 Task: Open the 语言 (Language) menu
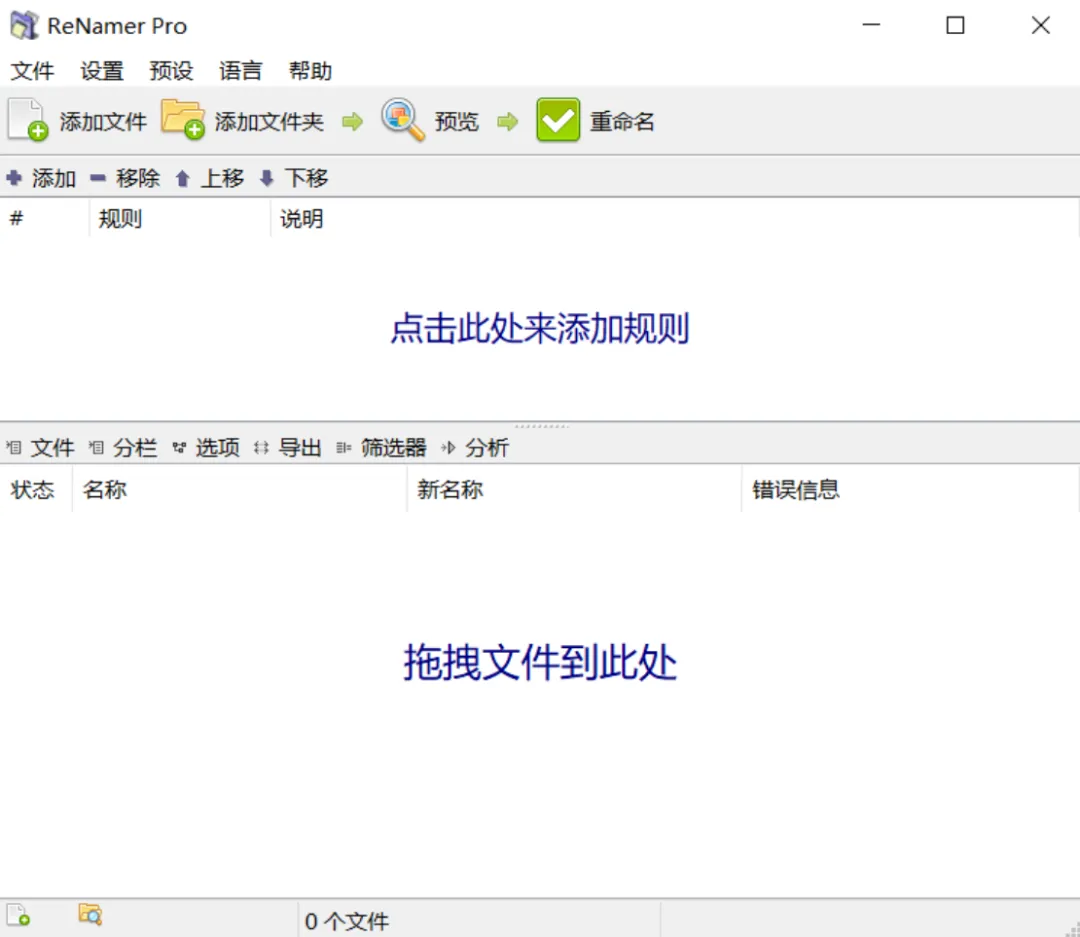coord(240,70)
